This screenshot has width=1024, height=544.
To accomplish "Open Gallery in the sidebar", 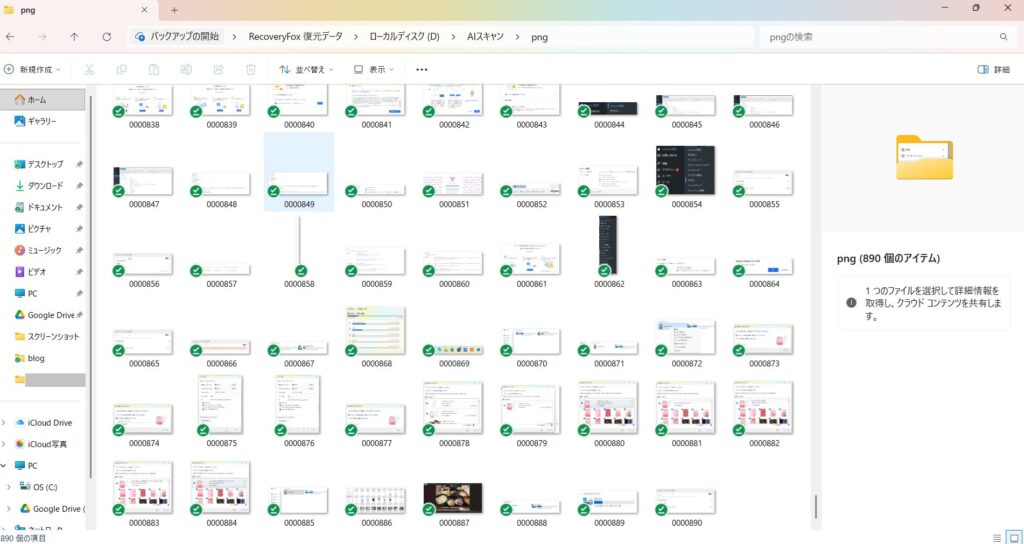I will [40, 121].
